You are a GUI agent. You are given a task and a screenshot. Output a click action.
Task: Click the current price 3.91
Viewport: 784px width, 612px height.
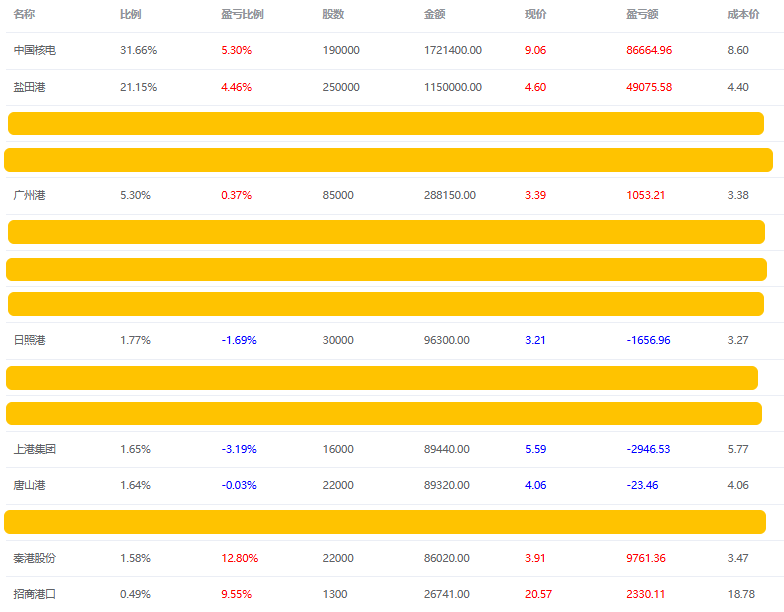tap(536, 558)
